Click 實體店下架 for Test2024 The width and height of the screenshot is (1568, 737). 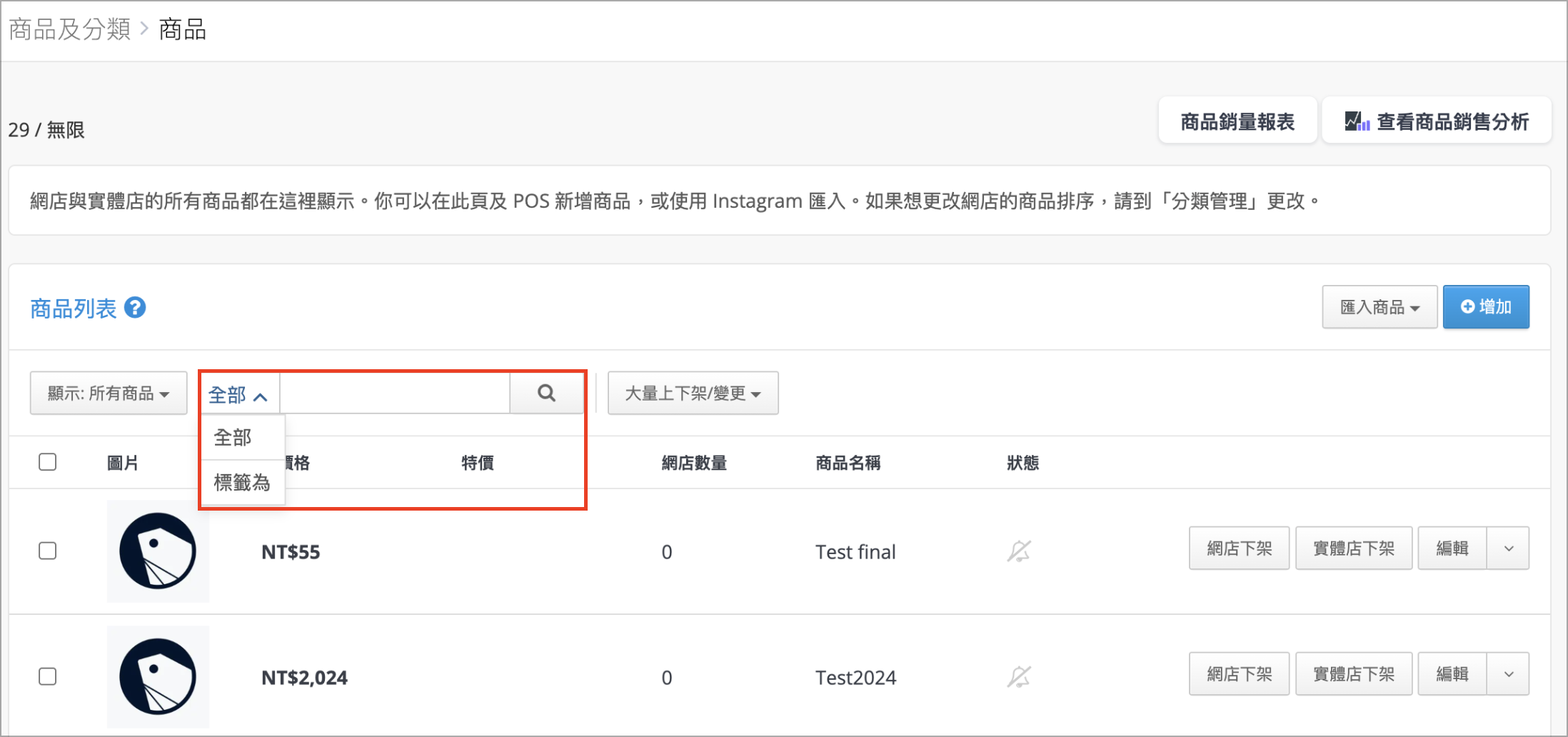click(x=1354, y=673)
